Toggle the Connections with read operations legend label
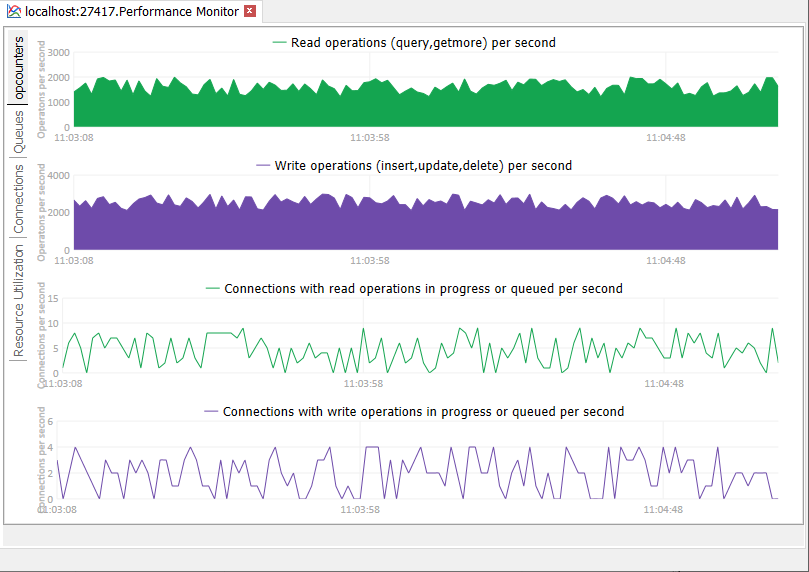 pyautogui.click(x=423, y=288)
